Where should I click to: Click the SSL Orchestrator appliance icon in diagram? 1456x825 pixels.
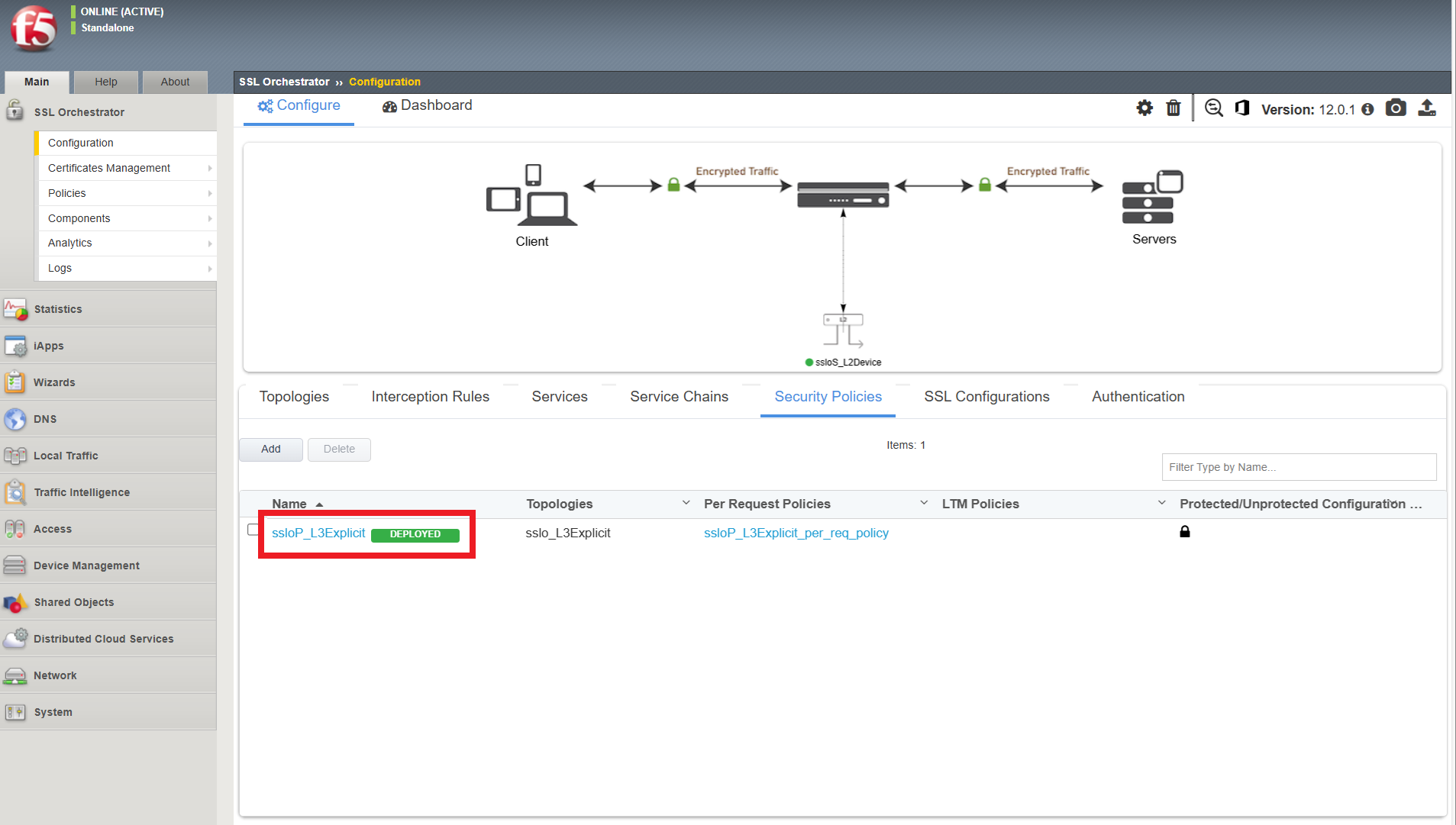[843, 195]
